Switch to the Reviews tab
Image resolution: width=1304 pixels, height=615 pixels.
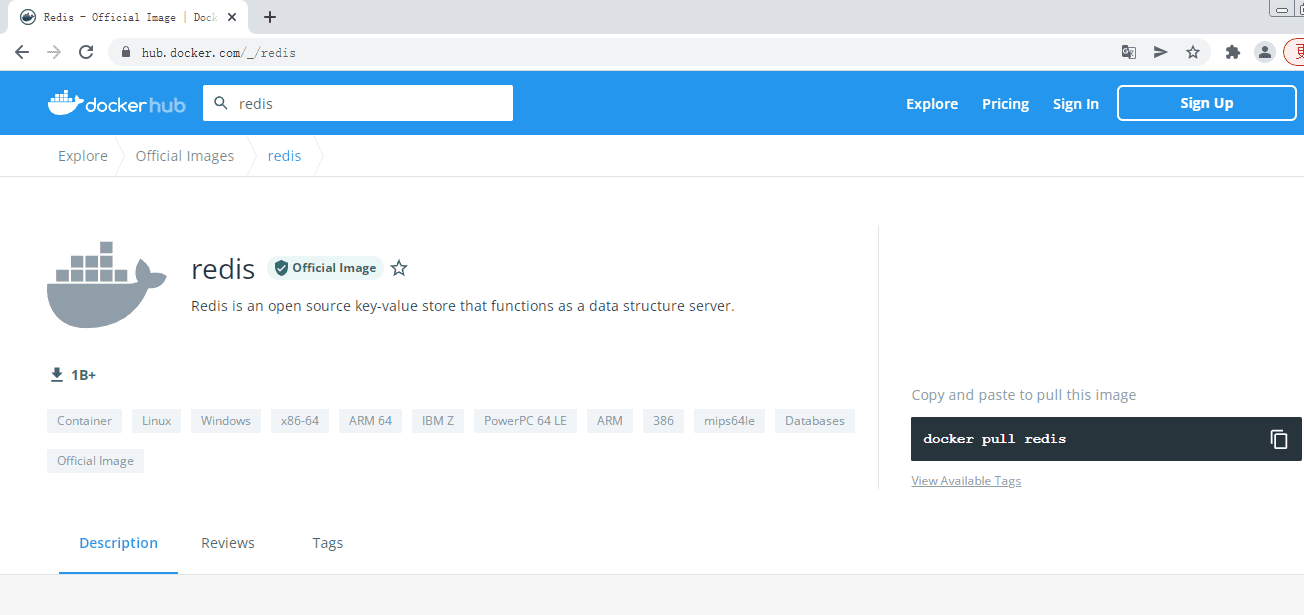point(228,543)
